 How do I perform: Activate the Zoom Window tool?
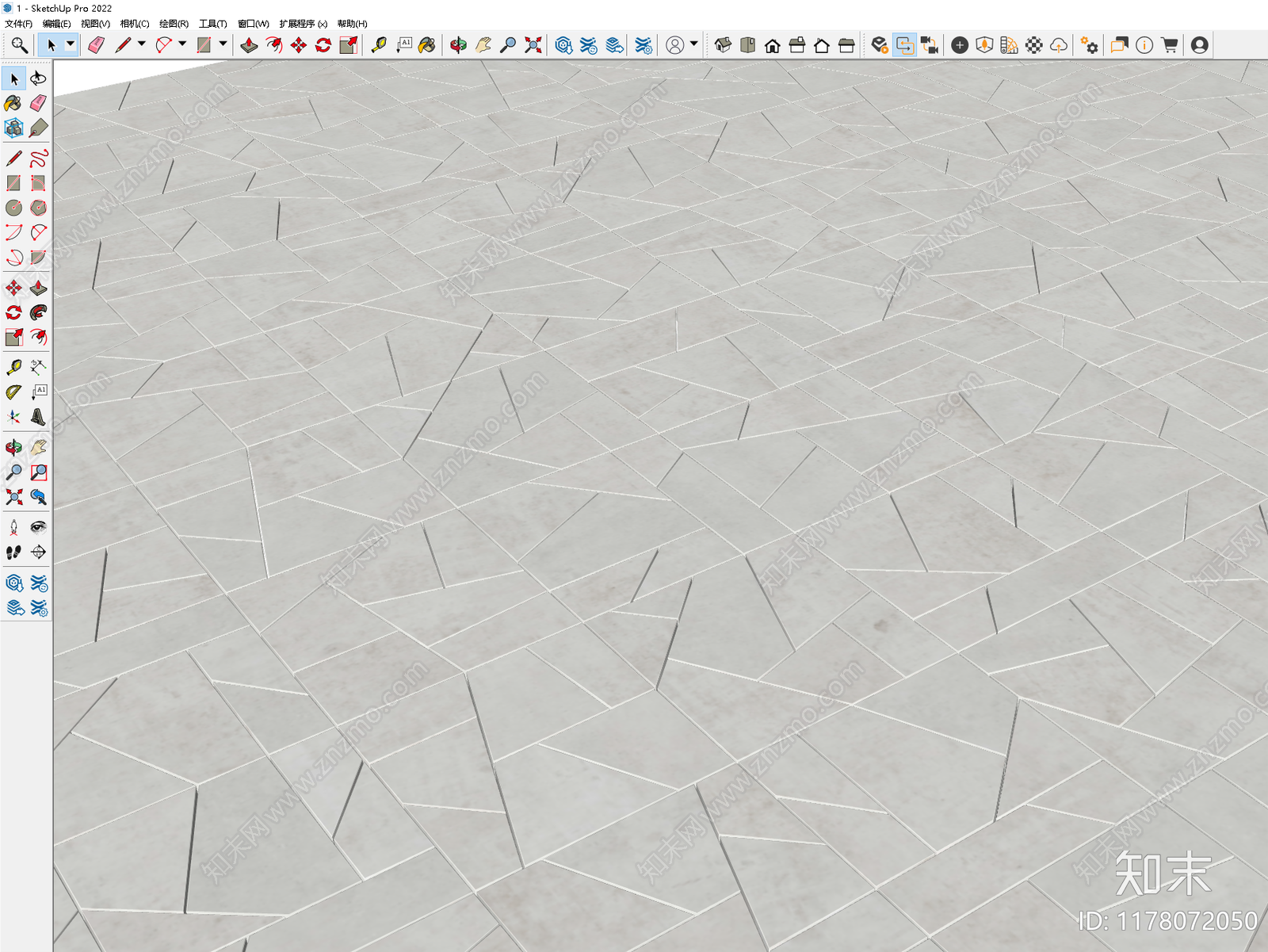click(38, 472)
